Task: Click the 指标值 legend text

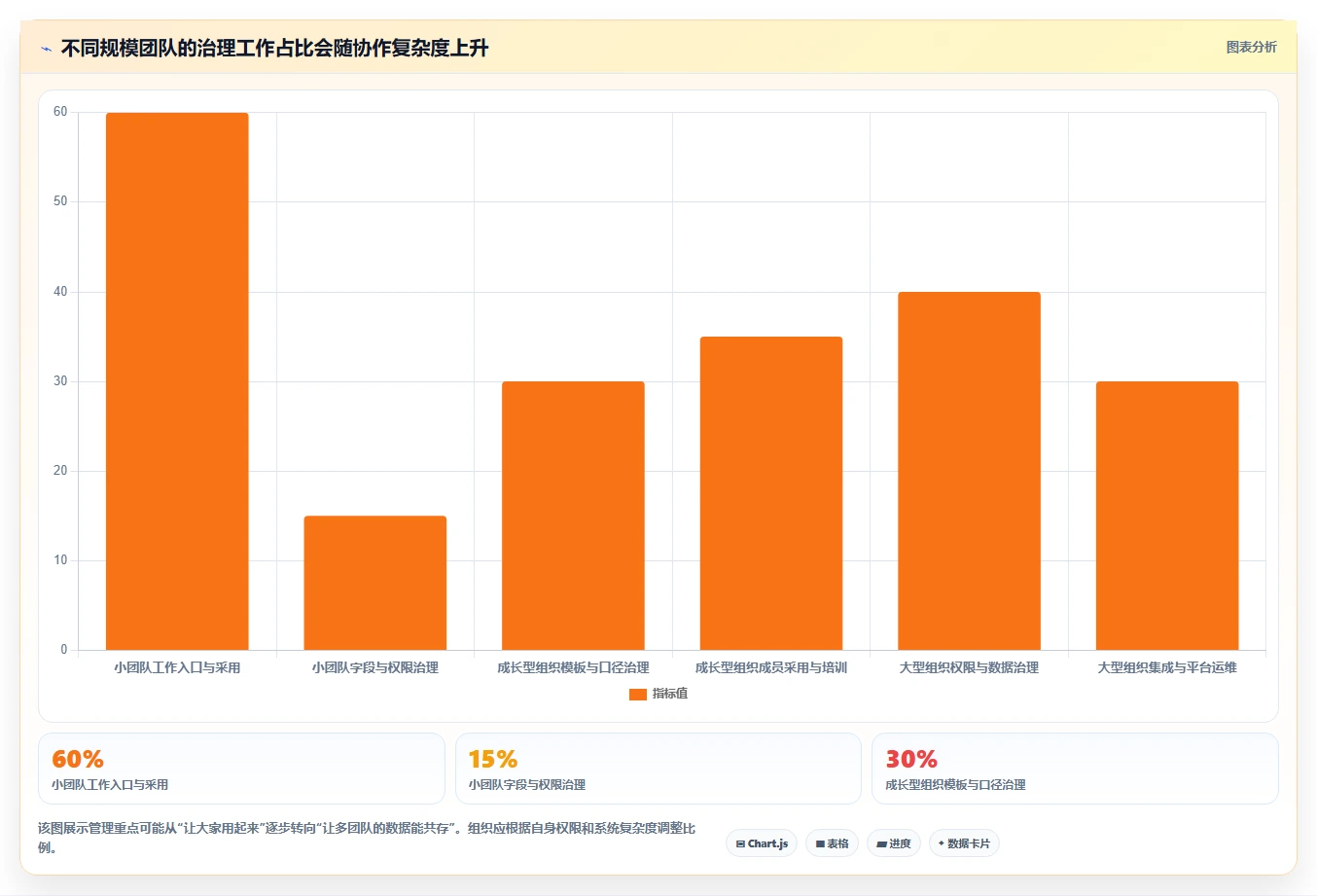Action: coord(670,694)
